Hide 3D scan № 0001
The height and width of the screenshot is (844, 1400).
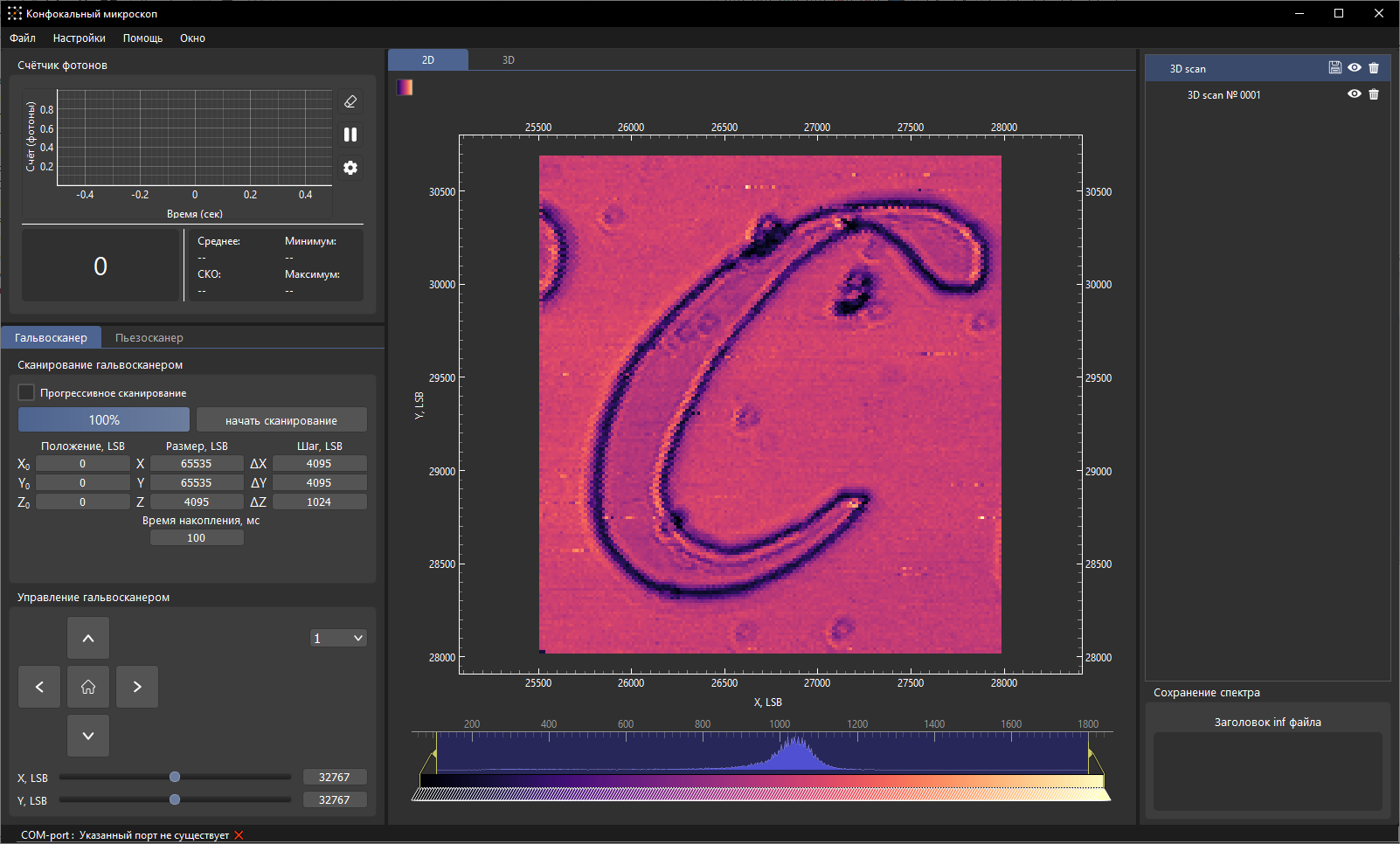(x=1354, y=94)
